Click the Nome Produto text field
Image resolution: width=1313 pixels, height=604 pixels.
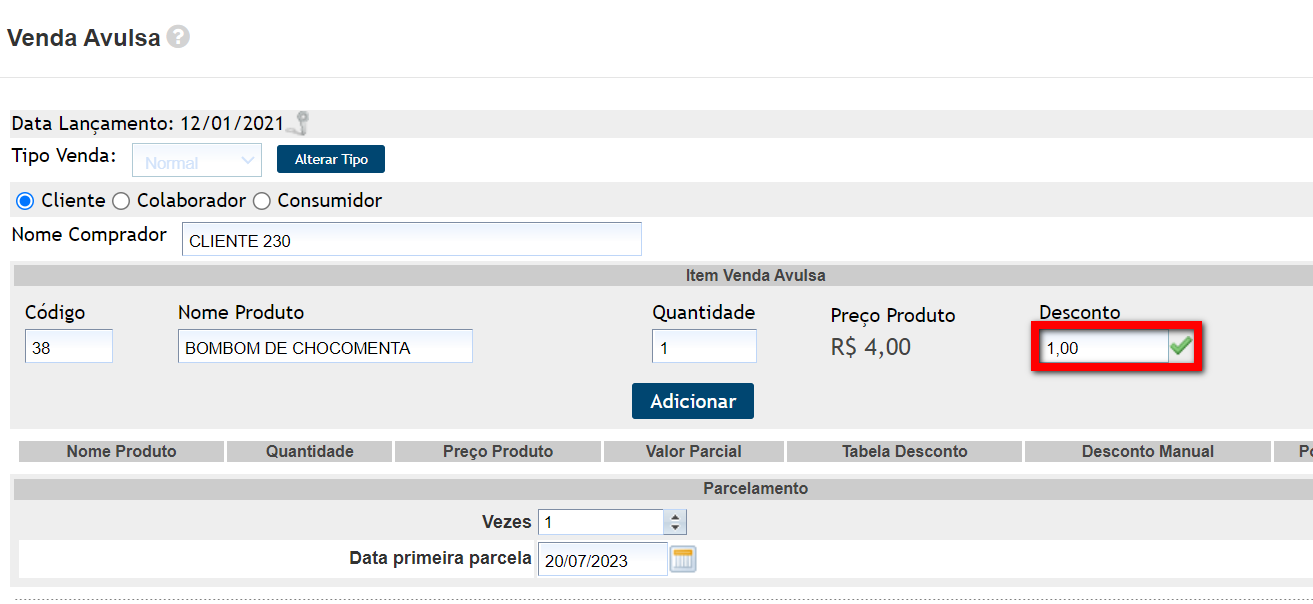point(325,347)
